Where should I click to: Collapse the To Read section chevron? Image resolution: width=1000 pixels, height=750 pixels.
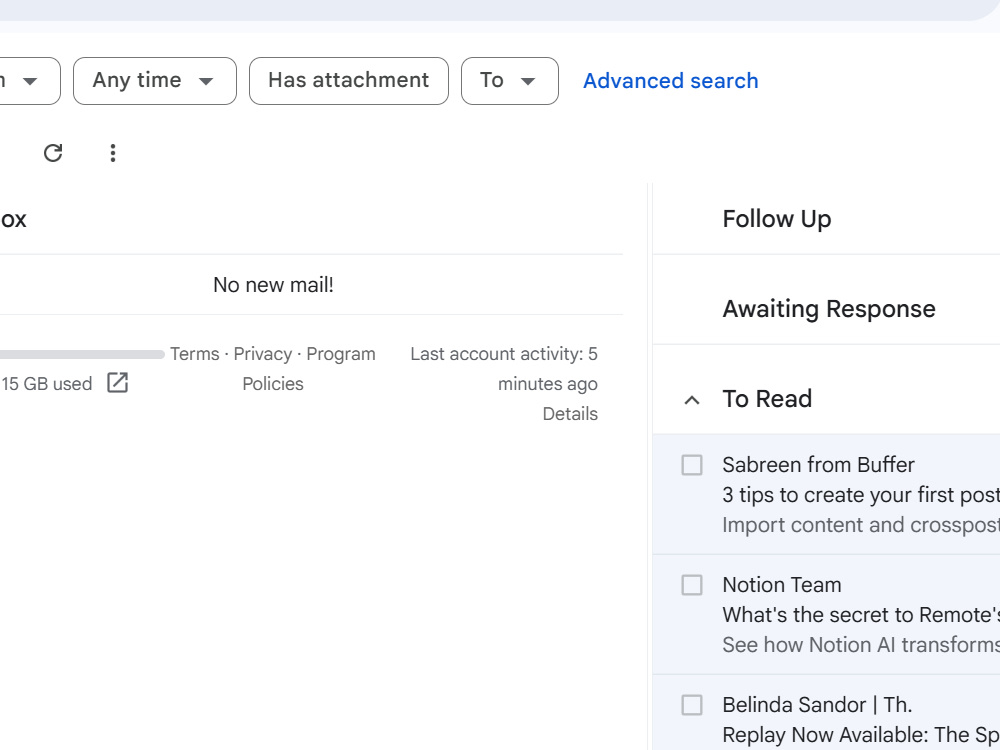click(692, 400)
